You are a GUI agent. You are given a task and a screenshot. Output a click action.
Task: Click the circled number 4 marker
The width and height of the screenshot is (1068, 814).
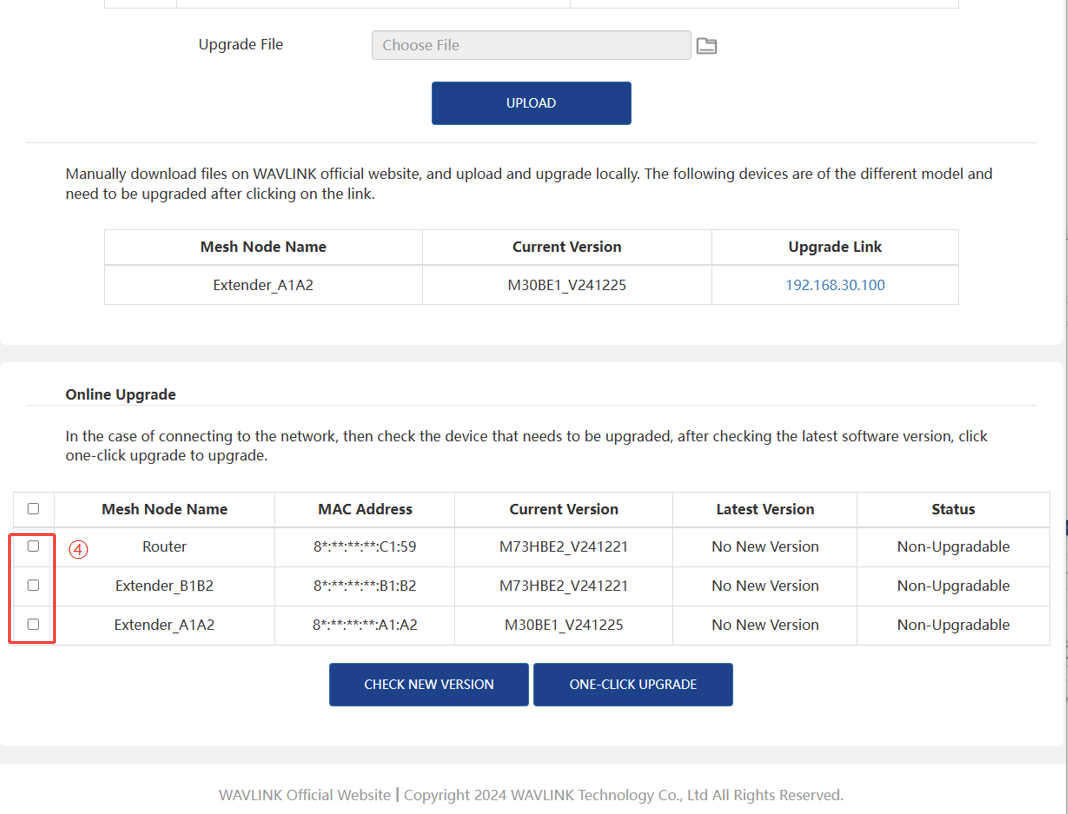click(x=79, y=548)
